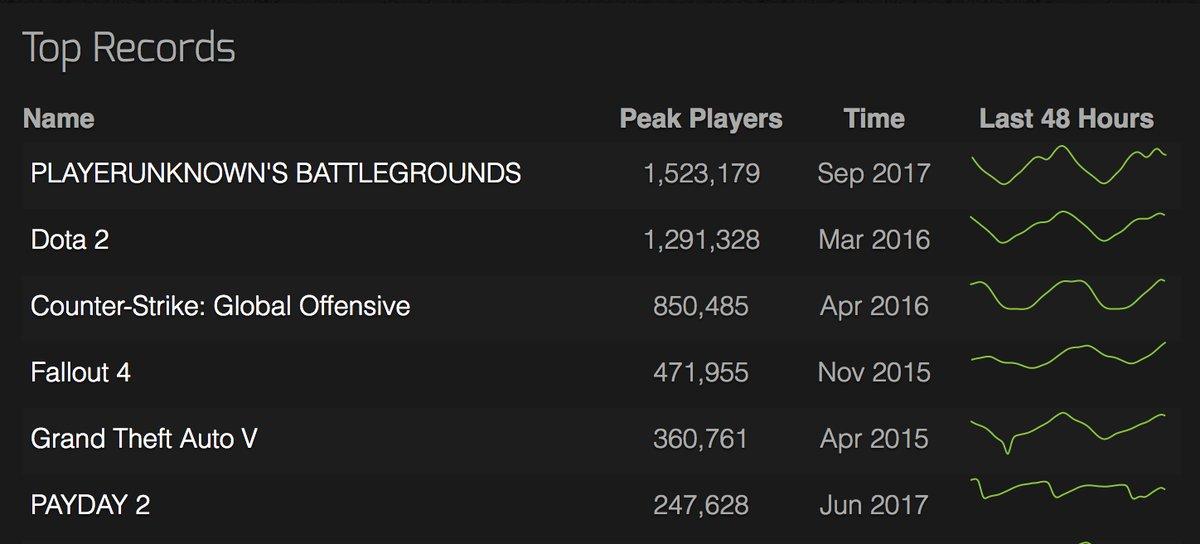This screenshot has width=1200, height=544.
Task: Click the Time column header
Action: coord(873,119)
